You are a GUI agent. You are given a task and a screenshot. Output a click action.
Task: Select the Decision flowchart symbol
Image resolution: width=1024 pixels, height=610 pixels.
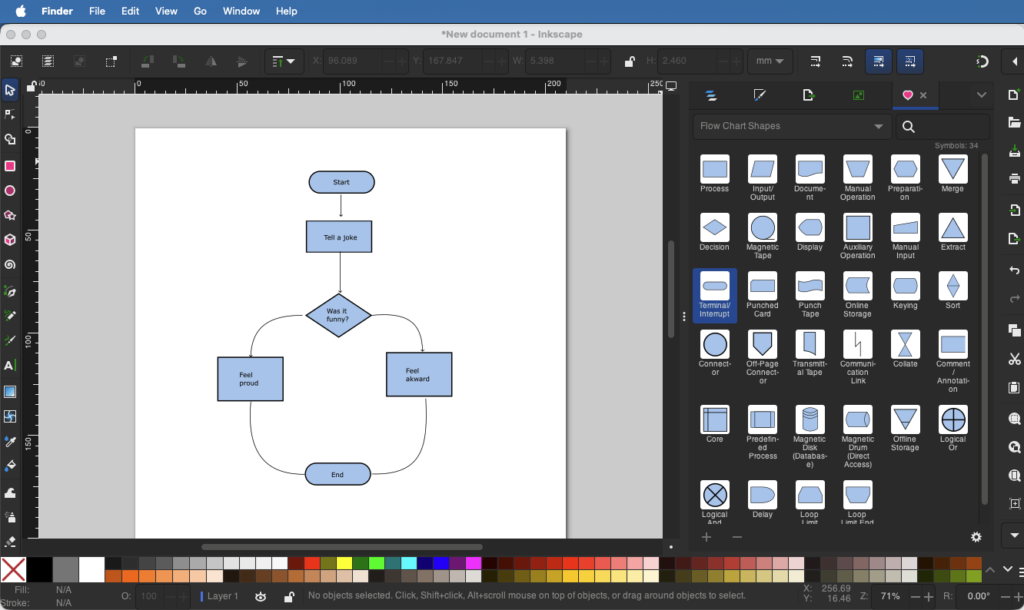[x=714, y=229]
